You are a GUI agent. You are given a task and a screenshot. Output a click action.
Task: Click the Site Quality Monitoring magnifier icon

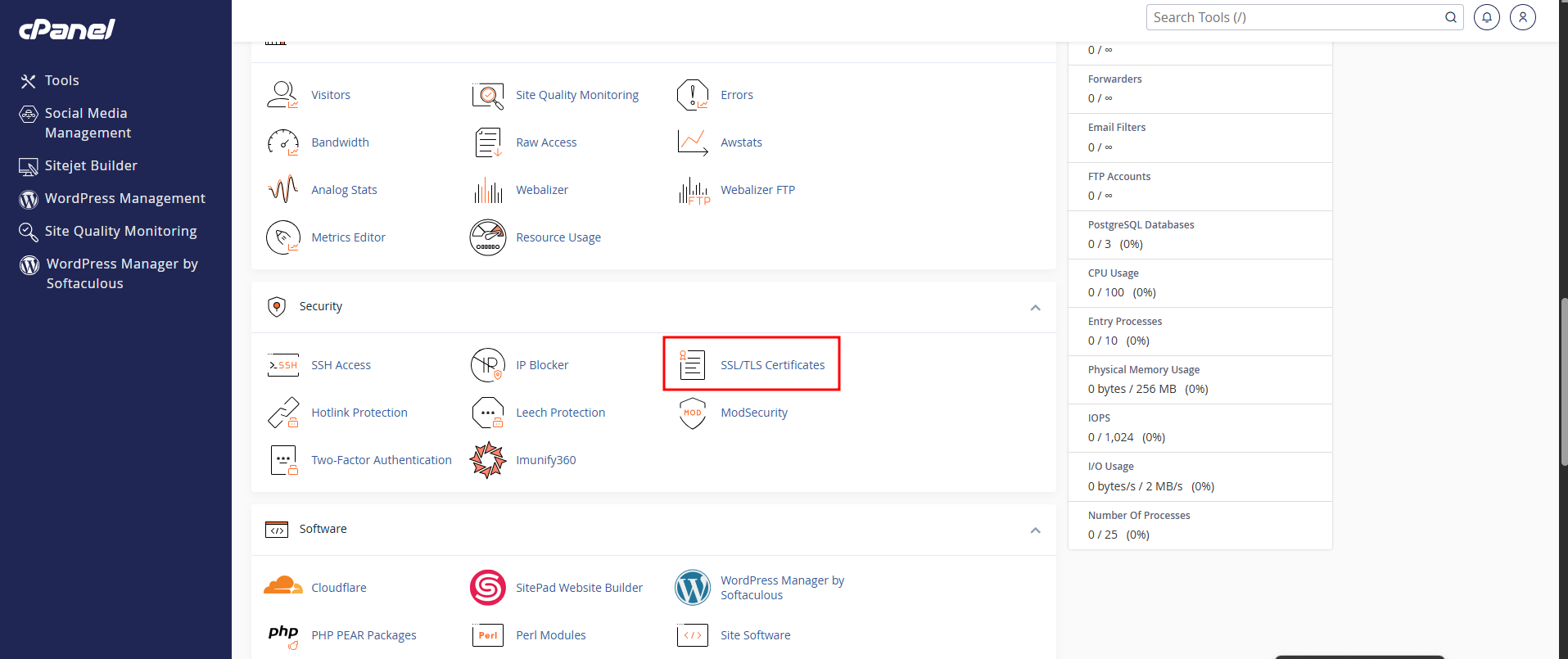(488, 95)
